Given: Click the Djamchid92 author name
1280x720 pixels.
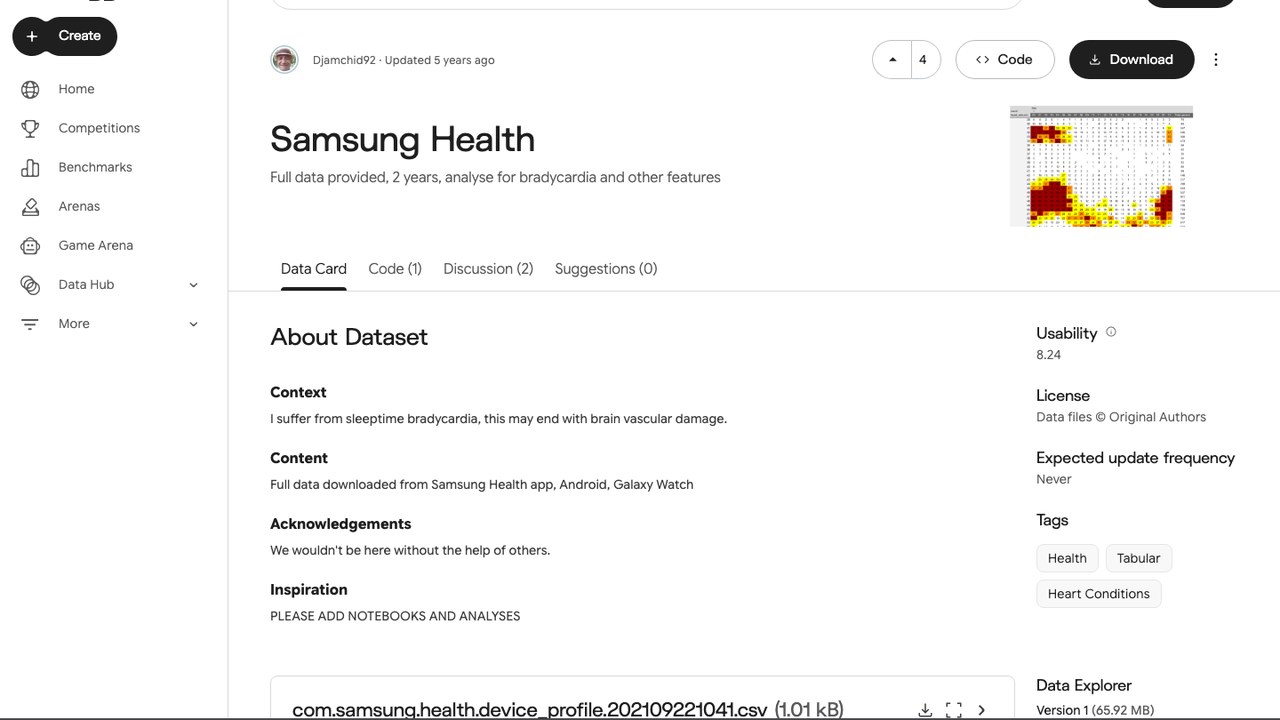Looking at the screenshot, I should click(x=344, y=60).
